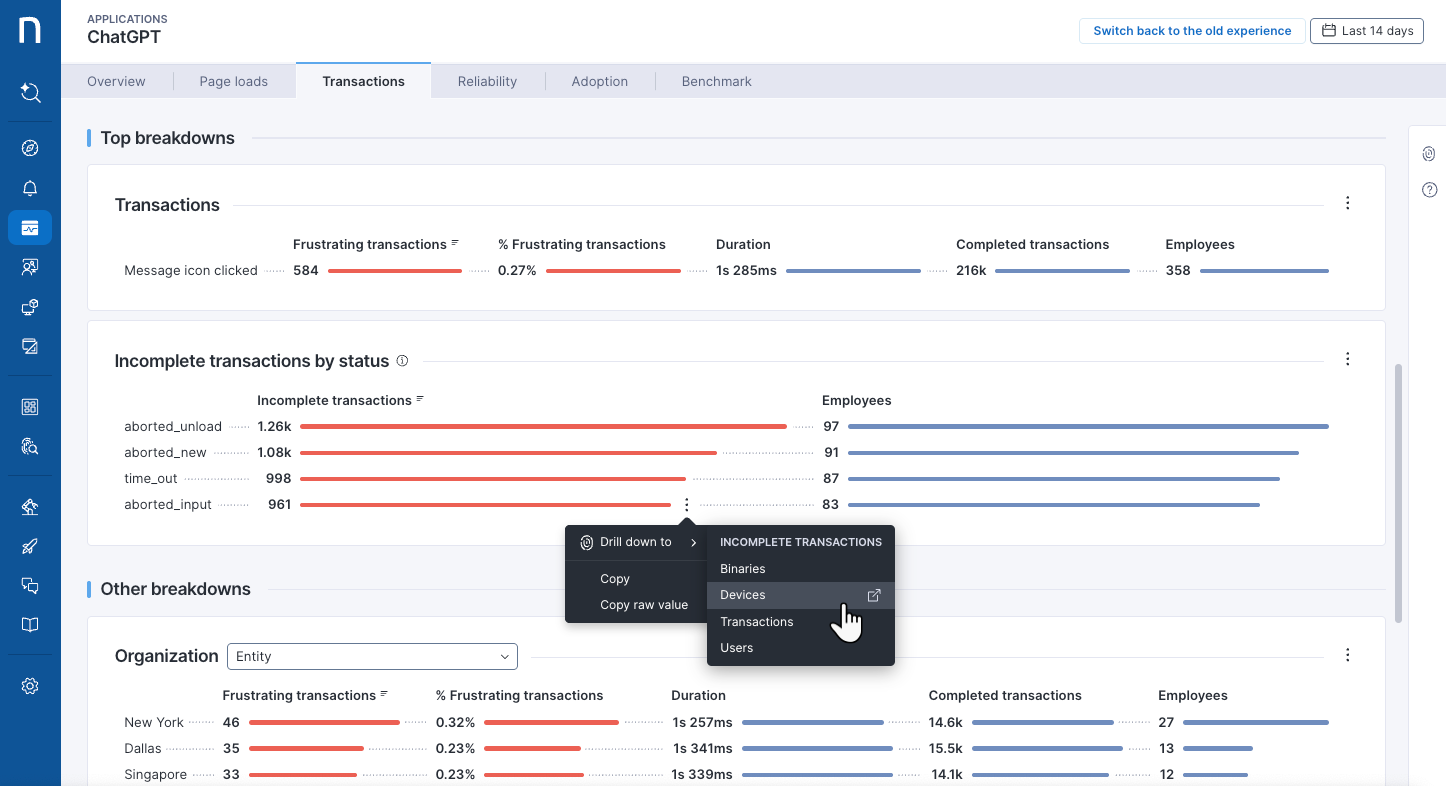Open the three-dot menu on Organization card
This screenshot has width=1446, height=786.
[1347, 656]
